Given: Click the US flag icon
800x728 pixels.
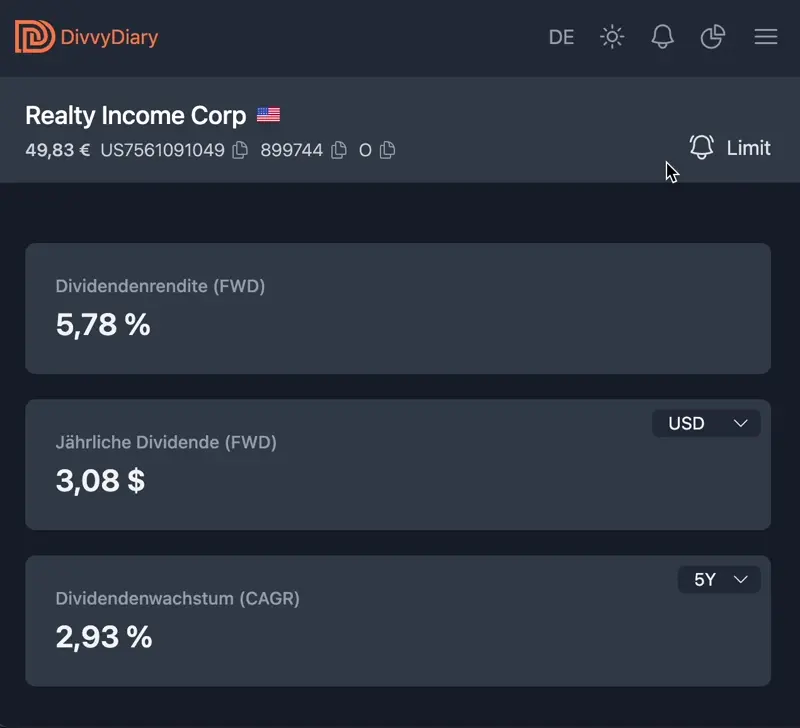Looking at the screenshot, I should click(268, 115).
